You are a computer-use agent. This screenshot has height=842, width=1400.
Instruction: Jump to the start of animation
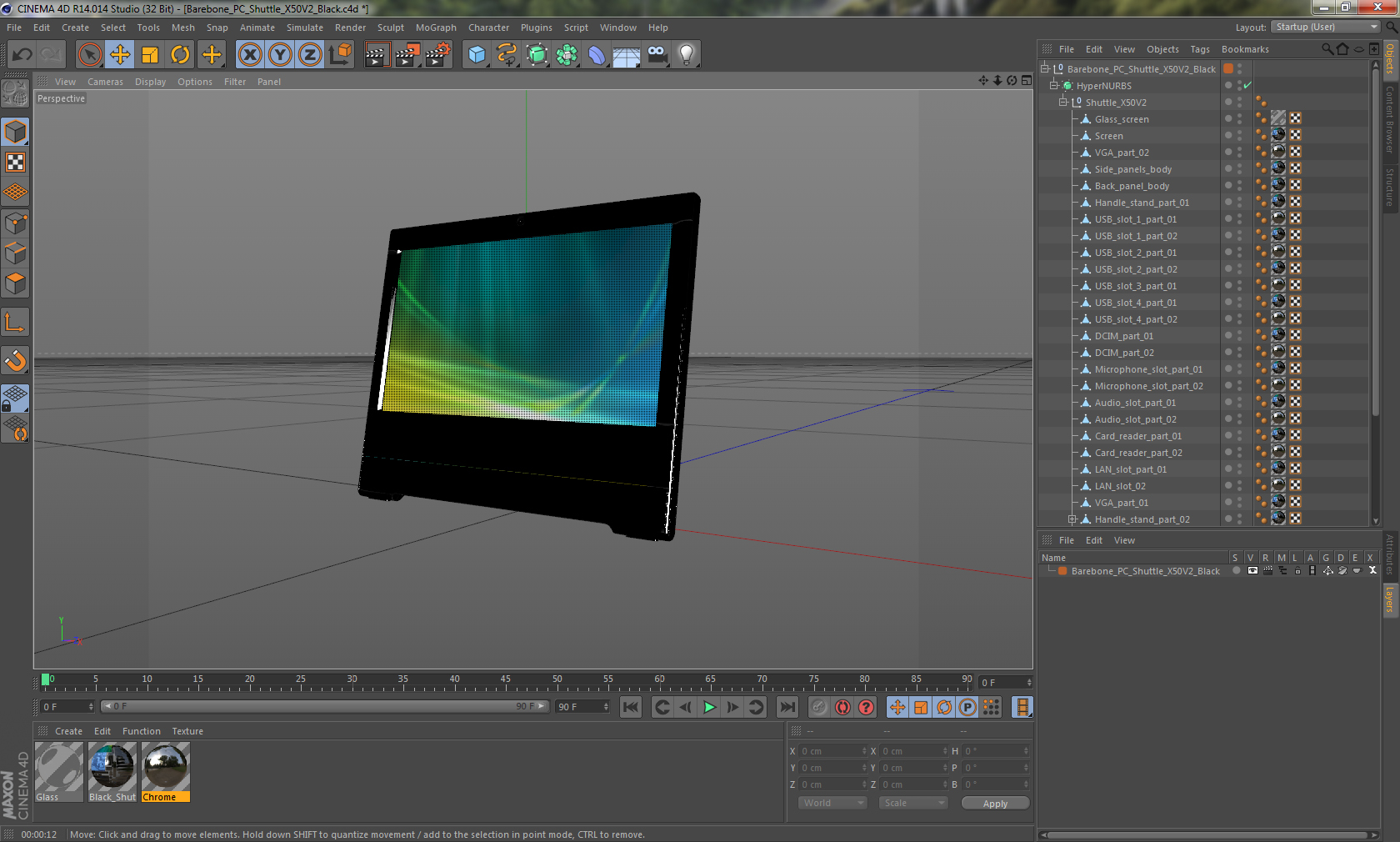[631, 707]
